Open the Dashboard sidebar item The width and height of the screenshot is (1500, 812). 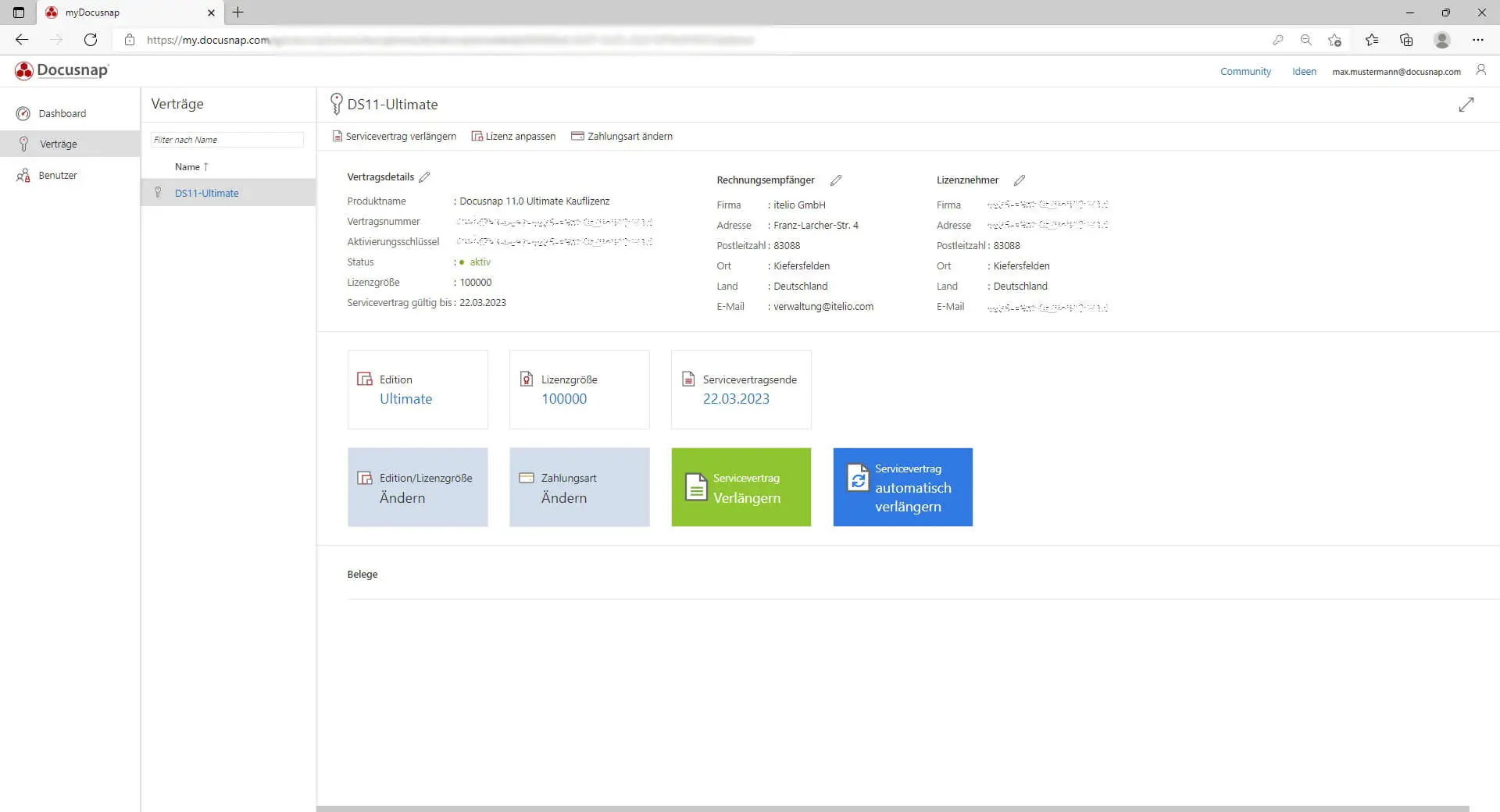click(x=70, y=113)
